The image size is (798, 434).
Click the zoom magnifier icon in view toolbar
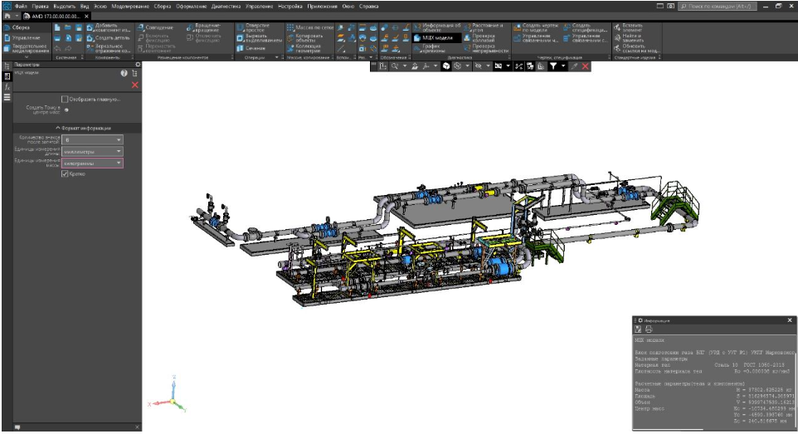(394, 66)
